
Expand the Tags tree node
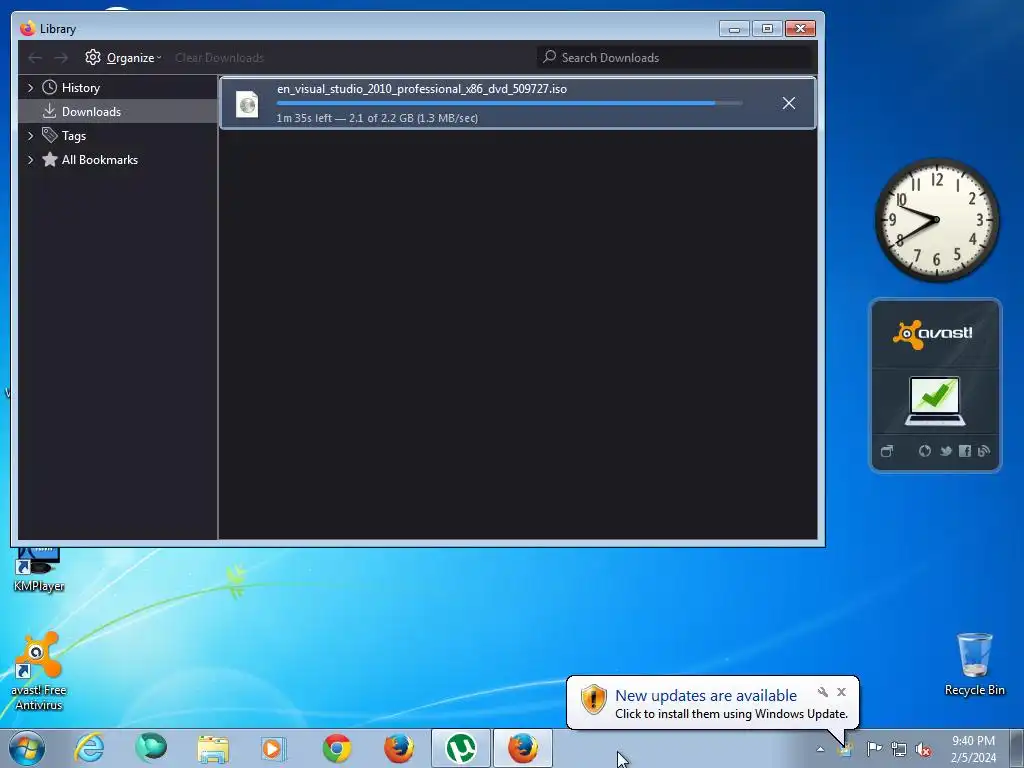30,136
